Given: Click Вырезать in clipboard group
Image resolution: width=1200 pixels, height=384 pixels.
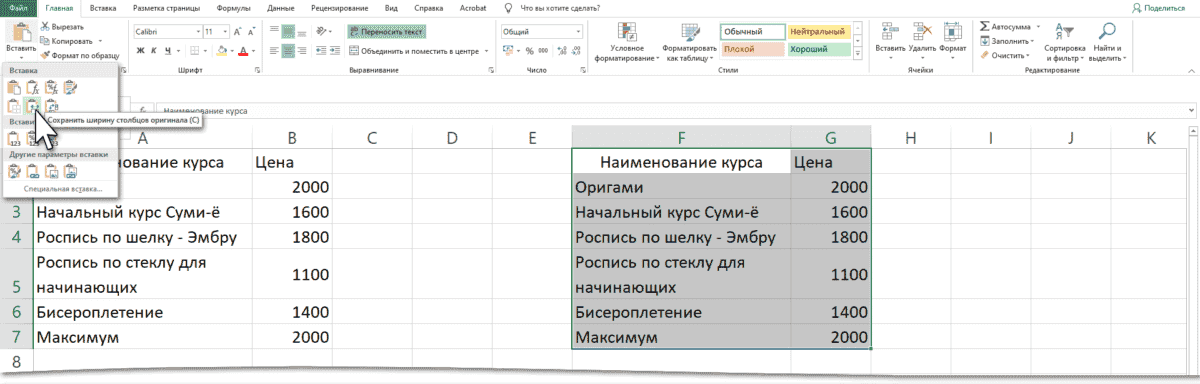Looking at the screenshot, I should 62,27.
